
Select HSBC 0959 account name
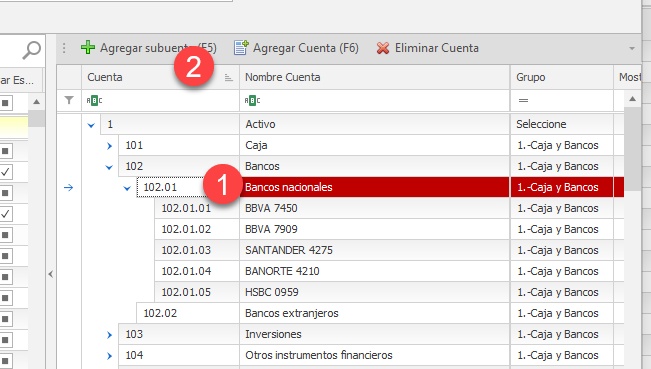[x=272, y=292]
